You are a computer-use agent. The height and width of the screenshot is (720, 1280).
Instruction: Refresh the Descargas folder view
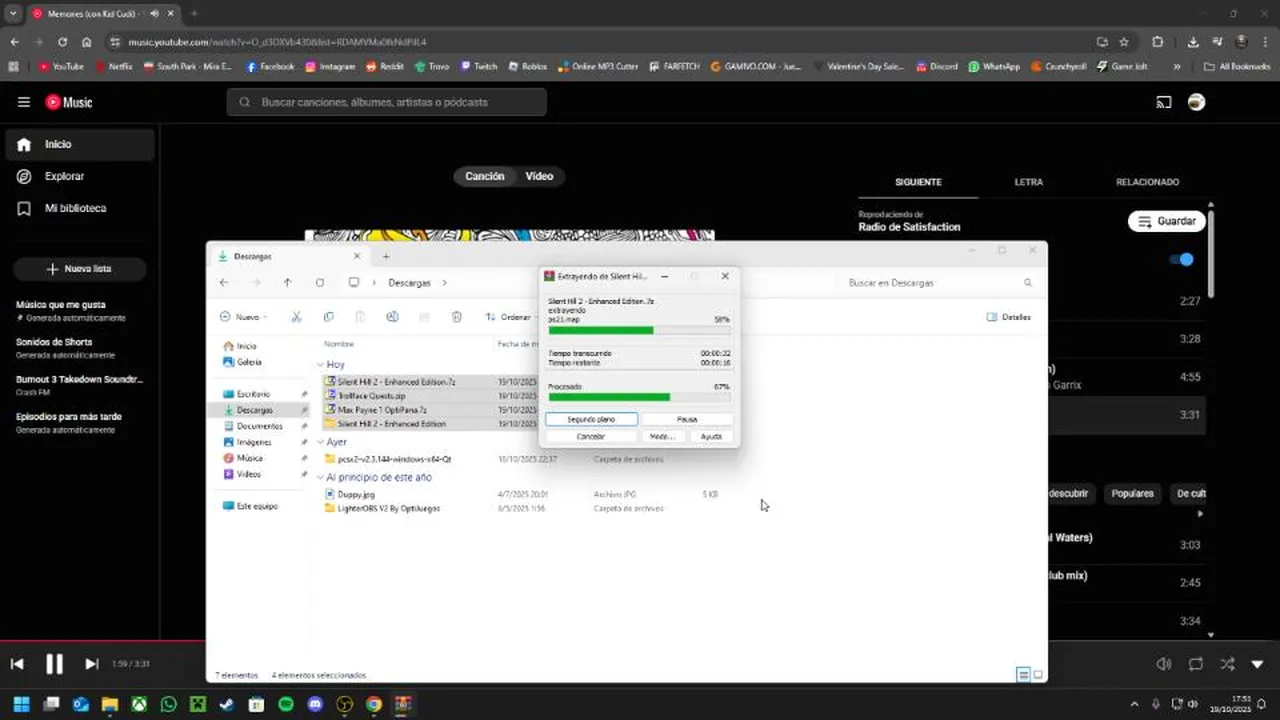[x=320, y=283]
